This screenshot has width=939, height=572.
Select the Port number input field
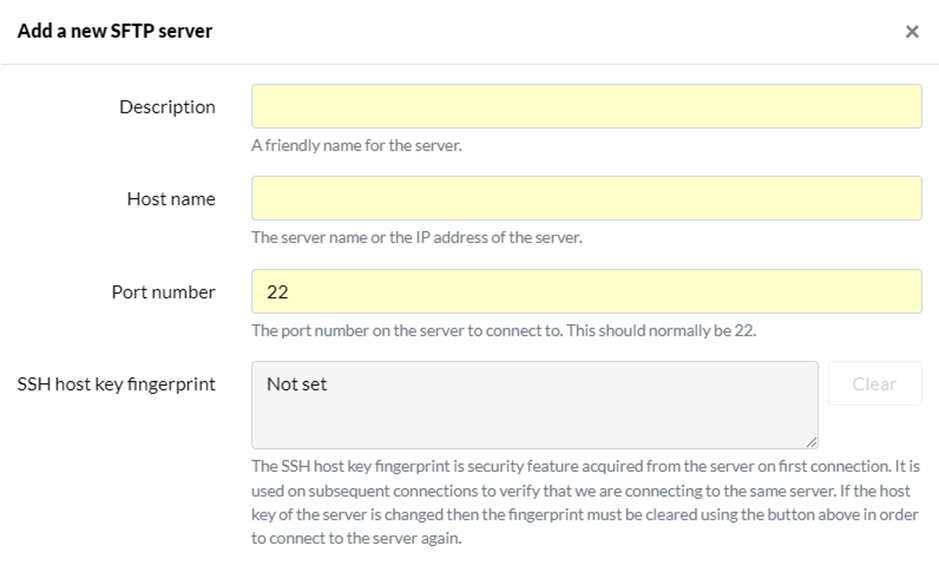(586, 291)
